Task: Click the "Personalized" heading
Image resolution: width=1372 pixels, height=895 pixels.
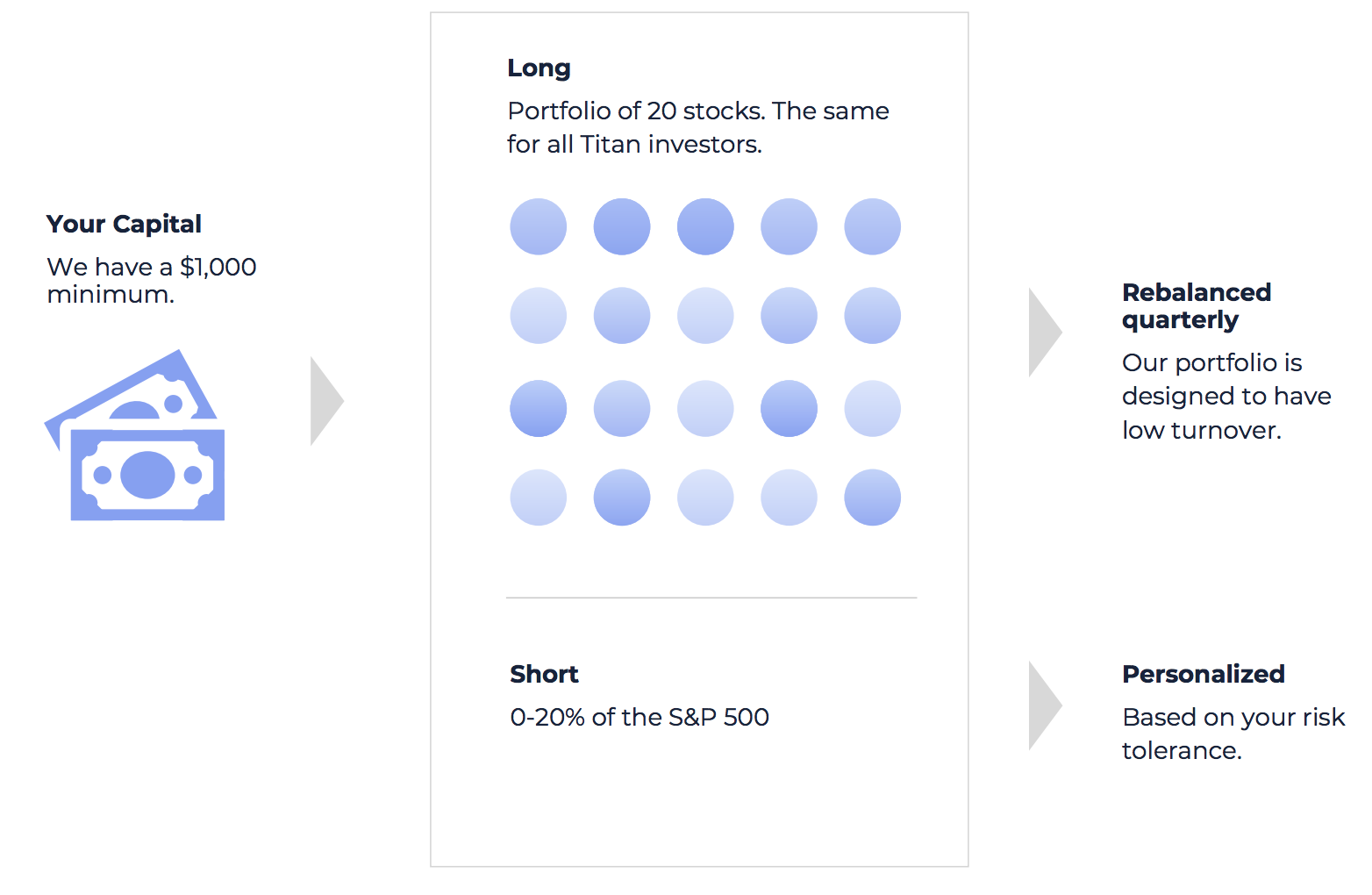Action: click(1203, 674)
